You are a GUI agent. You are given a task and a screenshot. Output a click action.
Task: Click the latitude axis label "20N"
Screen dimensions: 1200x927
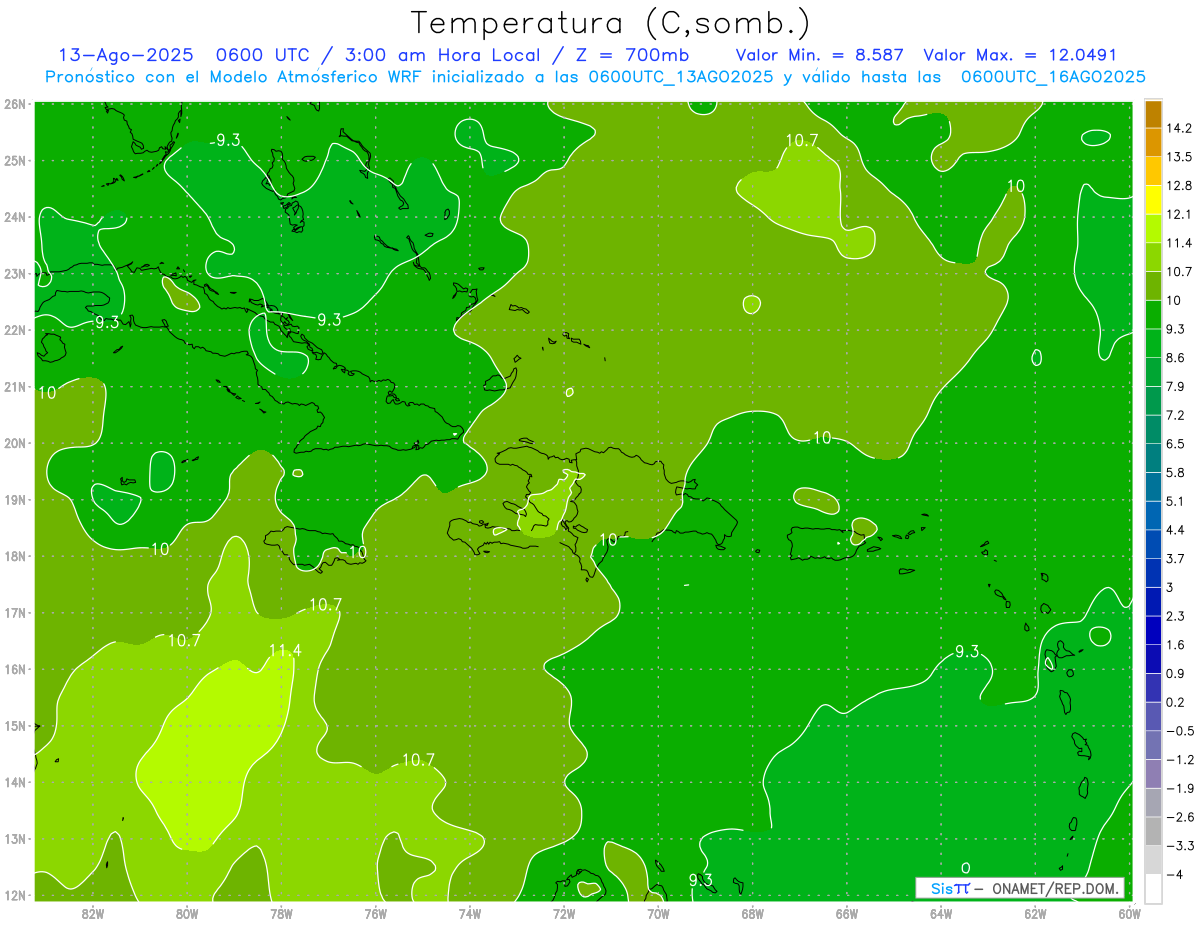pos(15,443)
